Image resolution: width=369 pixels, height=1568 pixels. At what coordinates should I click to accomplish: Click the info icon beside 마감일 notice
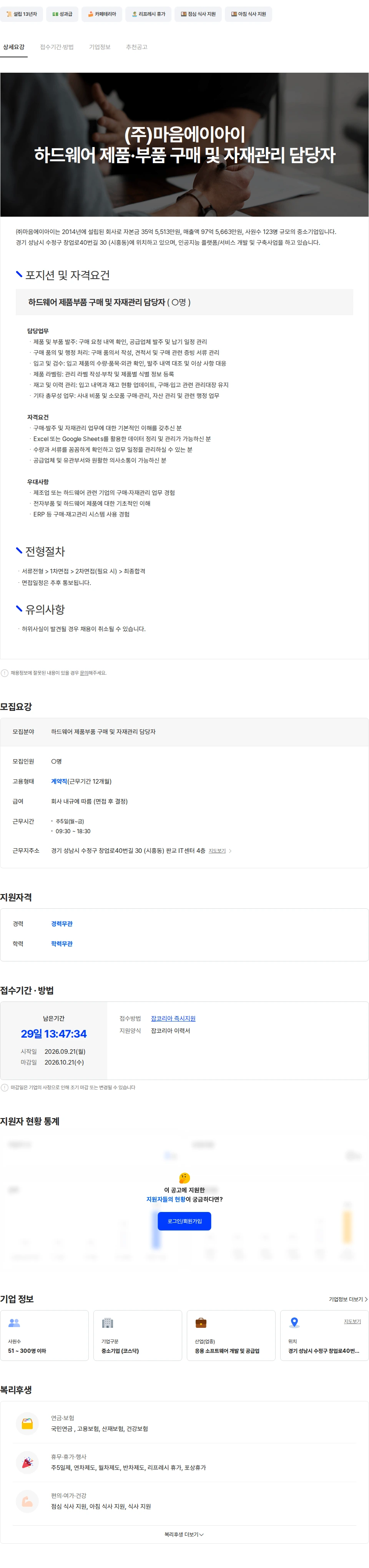point(5,1087)
